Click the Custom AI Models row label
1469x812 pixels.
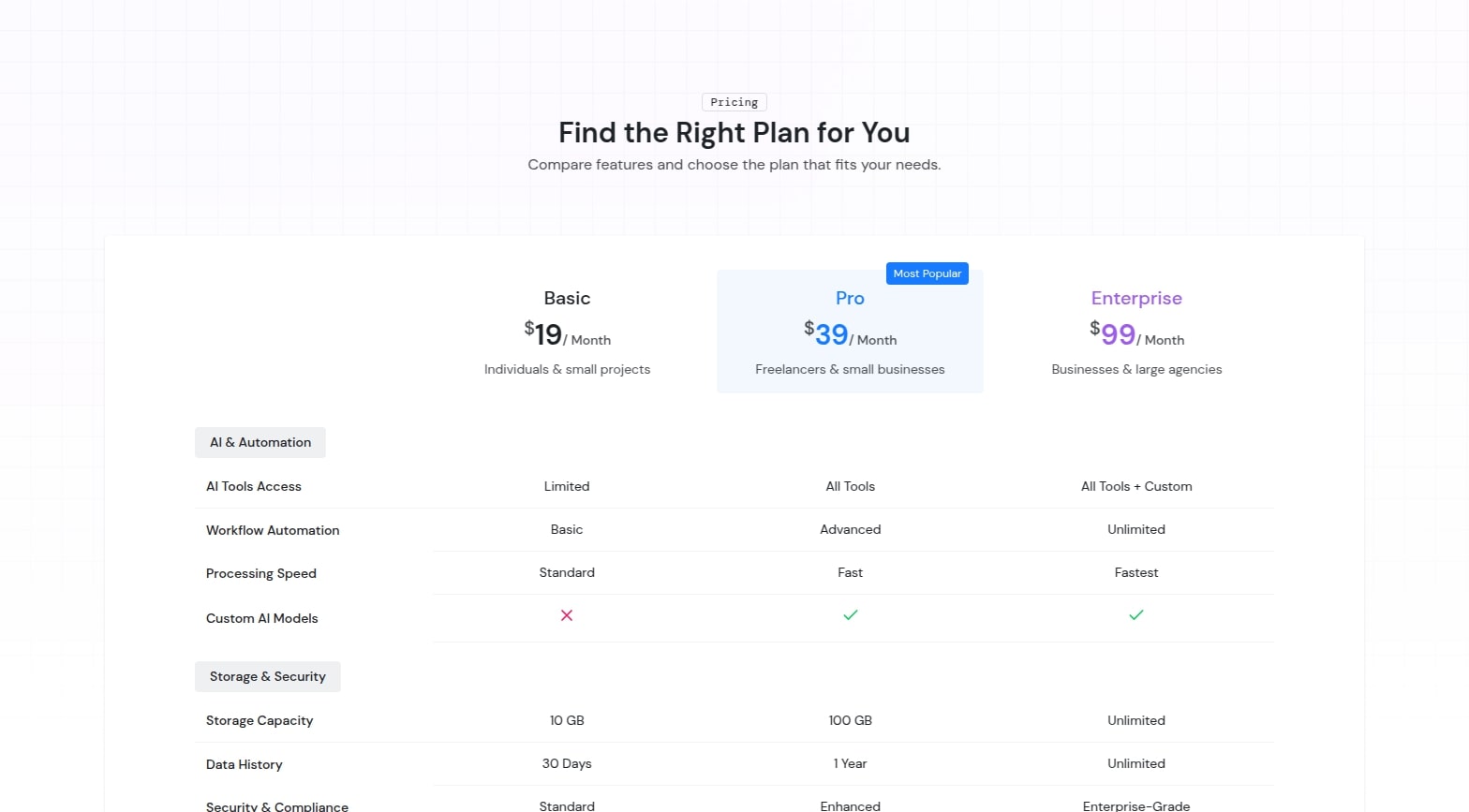pos(262,618)
